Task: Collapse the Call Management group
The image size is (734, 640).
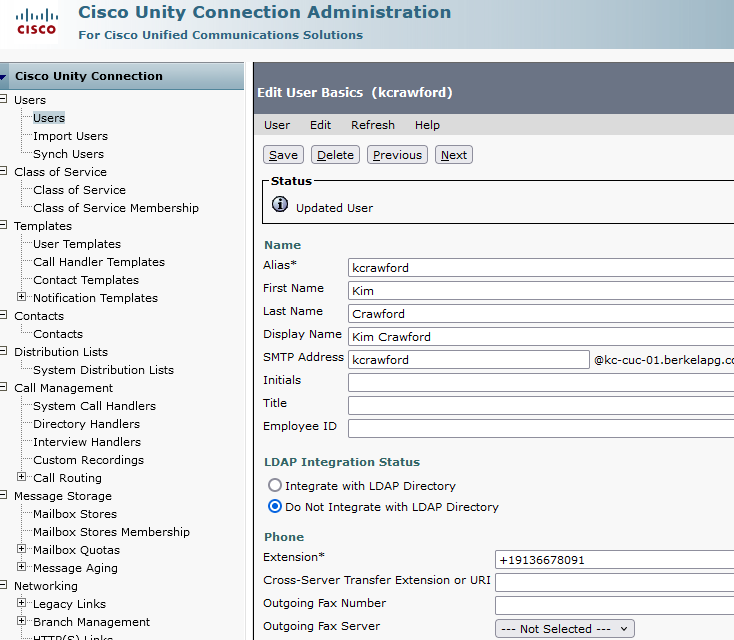Action: (x=3, y=387)
